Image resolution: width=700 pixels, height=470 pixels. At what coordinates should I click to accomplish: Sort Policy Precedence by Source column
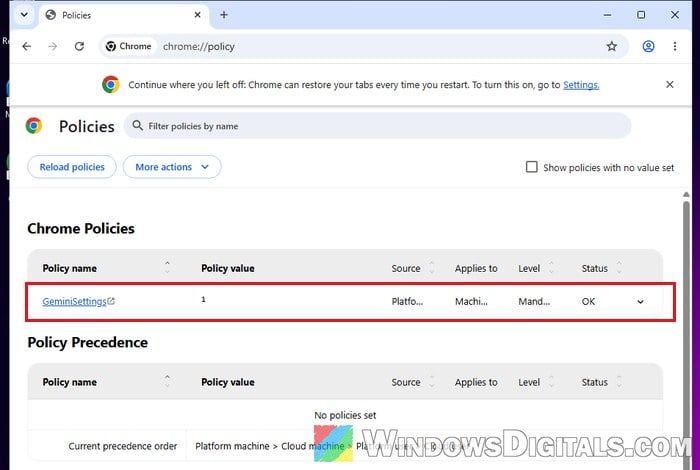pos(431,382)
